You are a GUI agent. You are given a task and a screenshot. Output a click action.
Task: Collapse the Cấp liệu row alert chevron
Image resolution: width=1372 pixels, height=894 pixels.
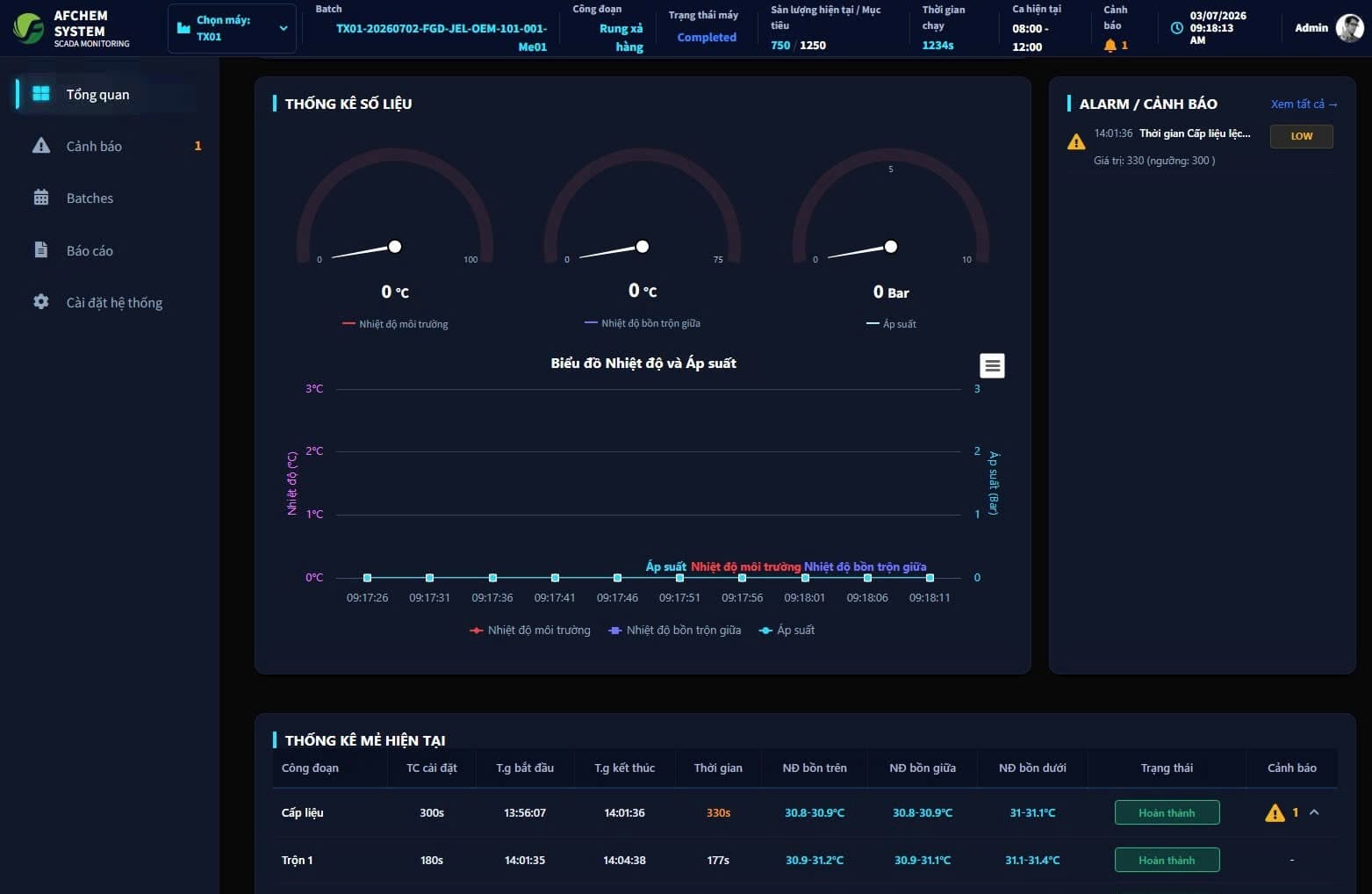click(x=1314, y=812)
